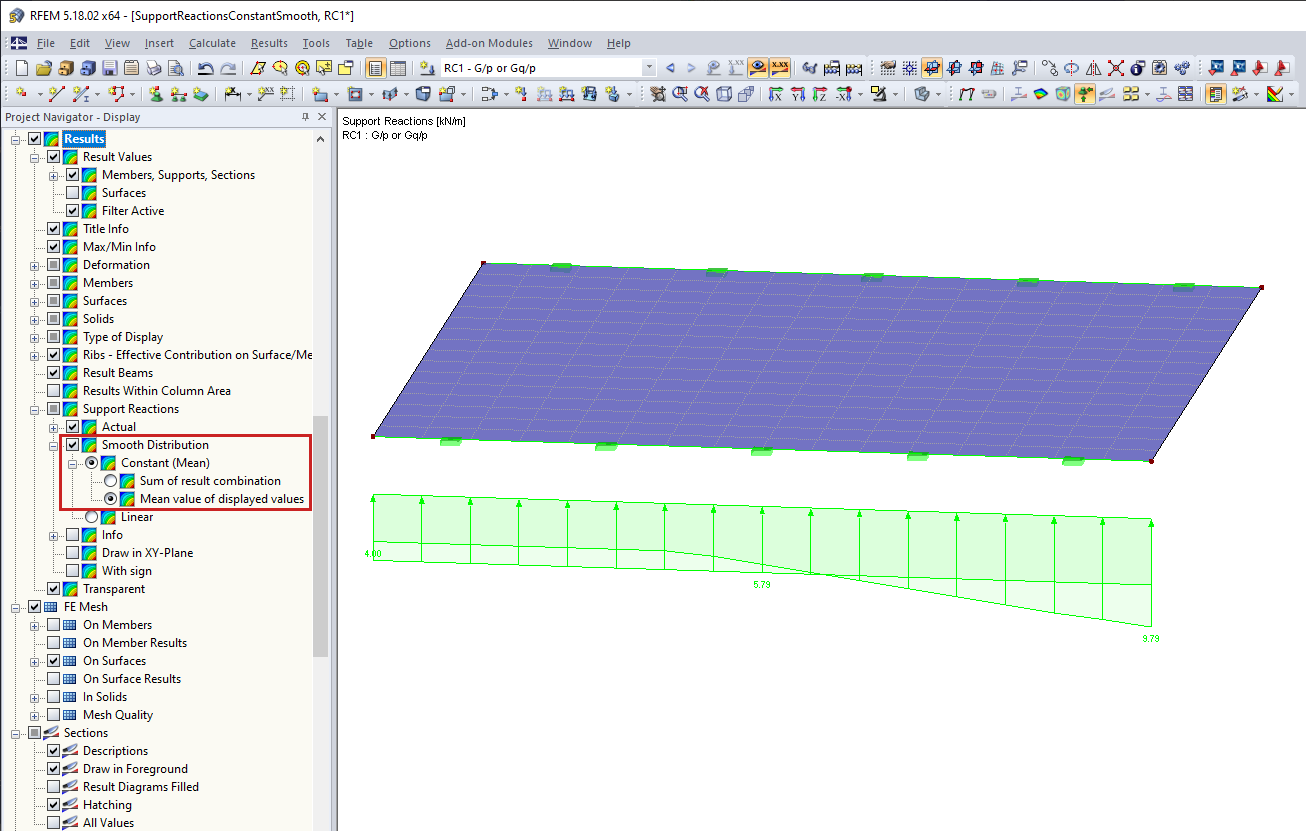The width and height of the screenshot is (1306, 831).
Task: Select the Linear radio option
Action: click(92, 517)
